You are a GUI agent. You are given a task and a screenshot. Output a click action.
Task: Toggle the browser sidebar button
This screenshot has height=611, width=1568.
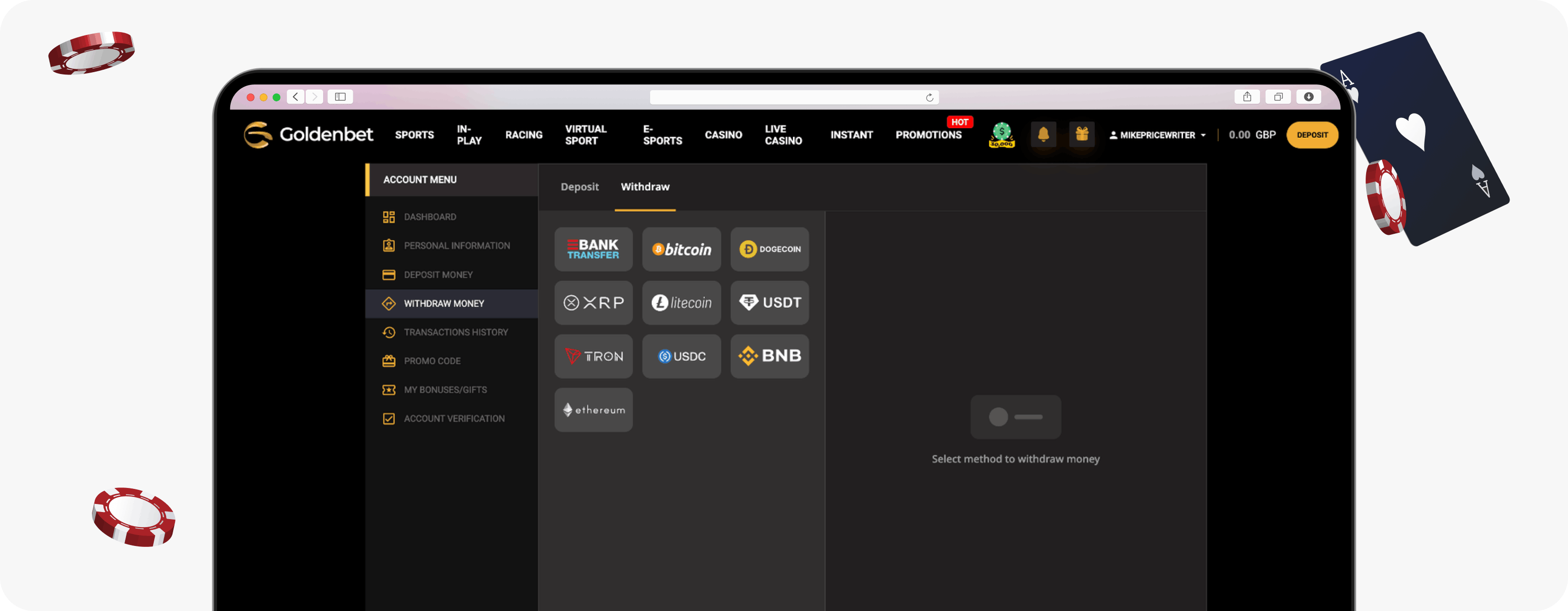tap(340, 97)
